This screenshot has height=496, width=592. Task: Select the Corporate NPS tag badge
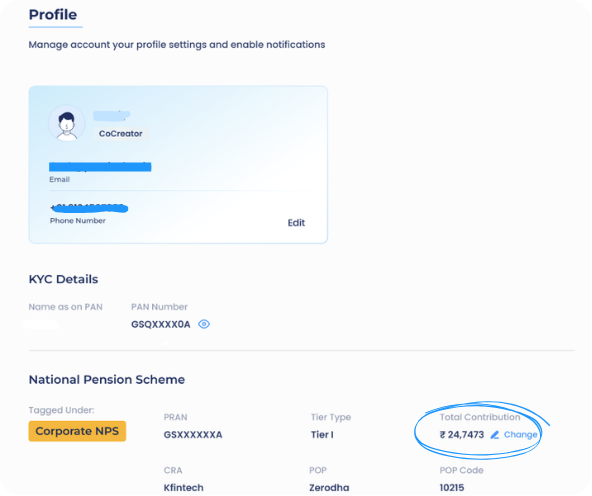[x=77, y=431]
